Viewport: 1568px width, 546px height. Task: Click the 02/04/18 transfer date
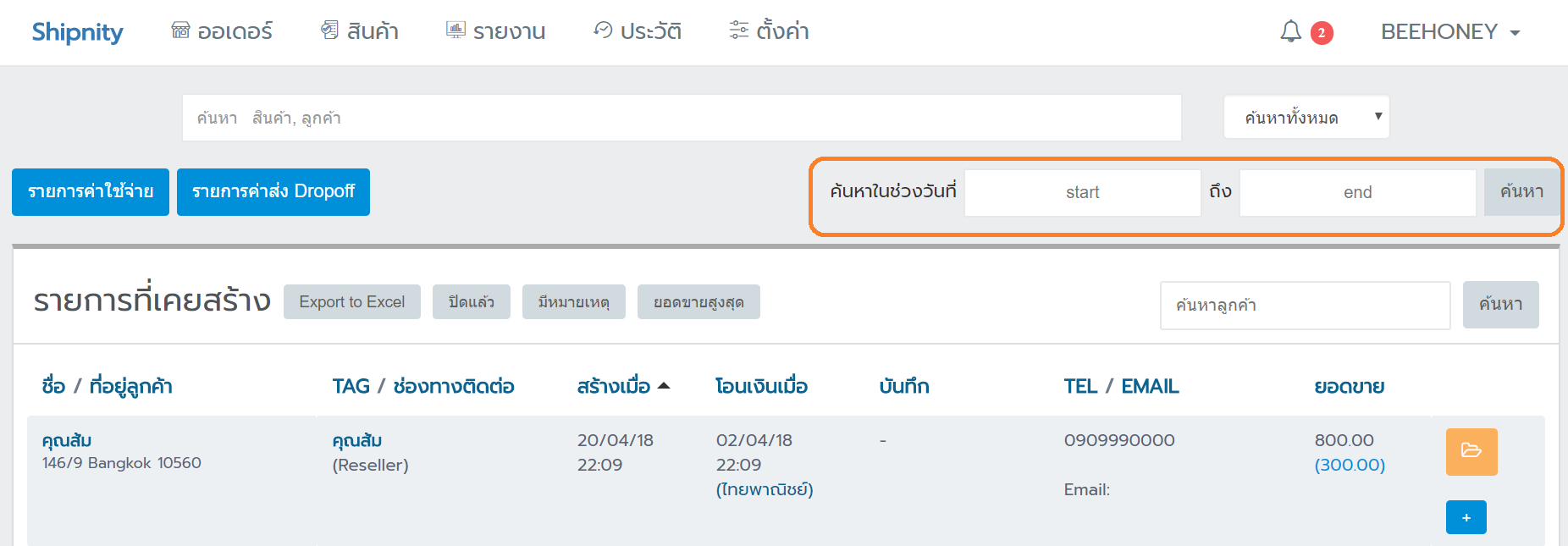point(754,440)
